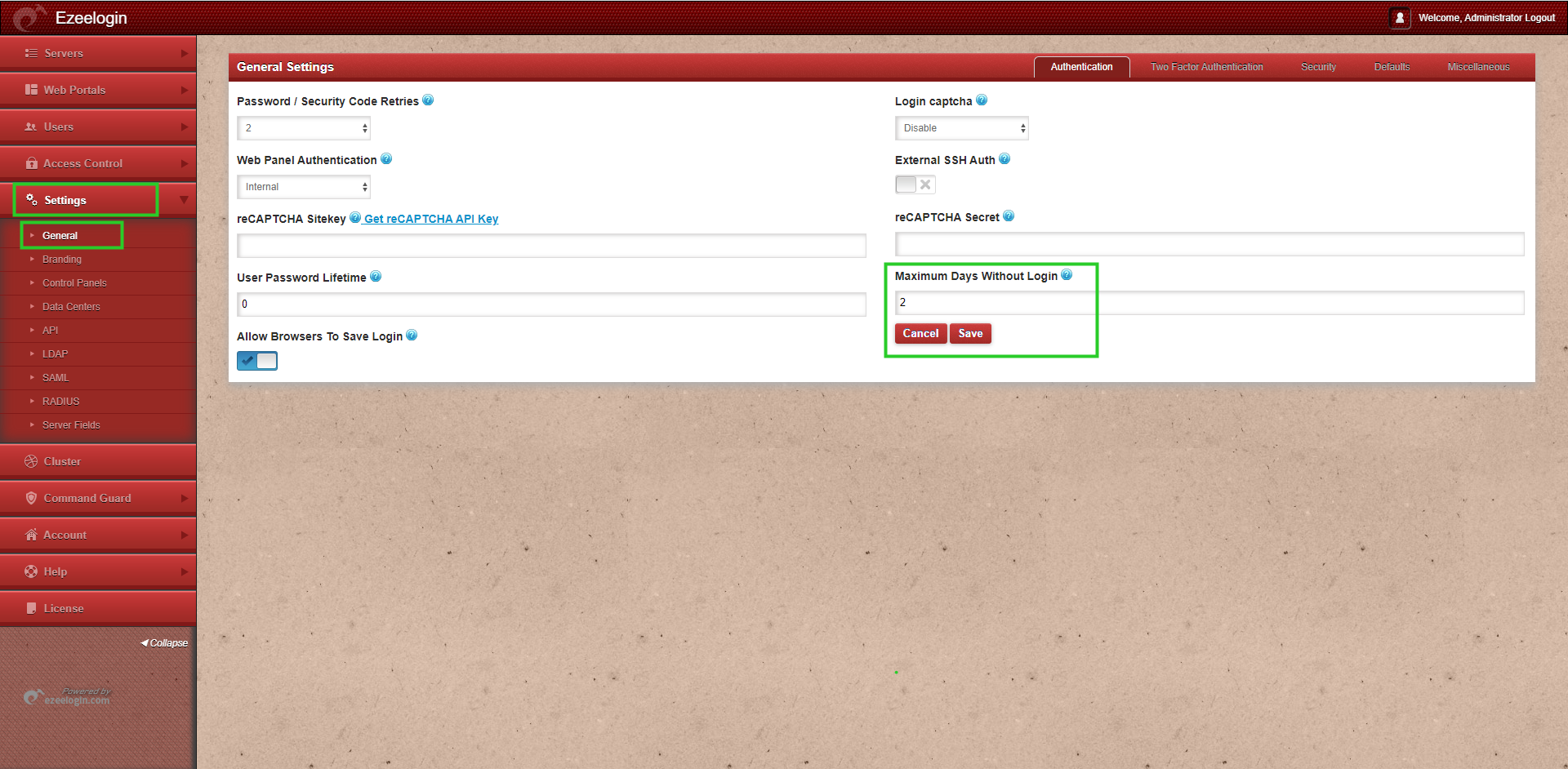This screenshot has height=769, width=1568.
Task: Click the Settings gears icon
Action: pos(32,200)
